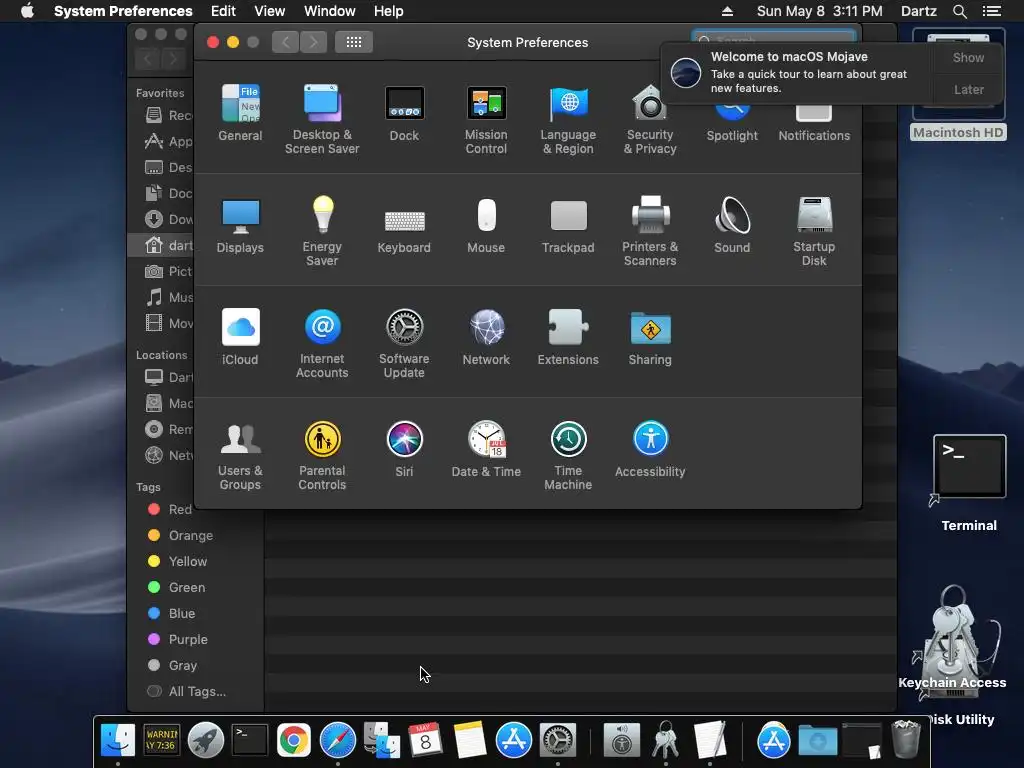
Task: Open the General preference pane
Action: (240, 112)
